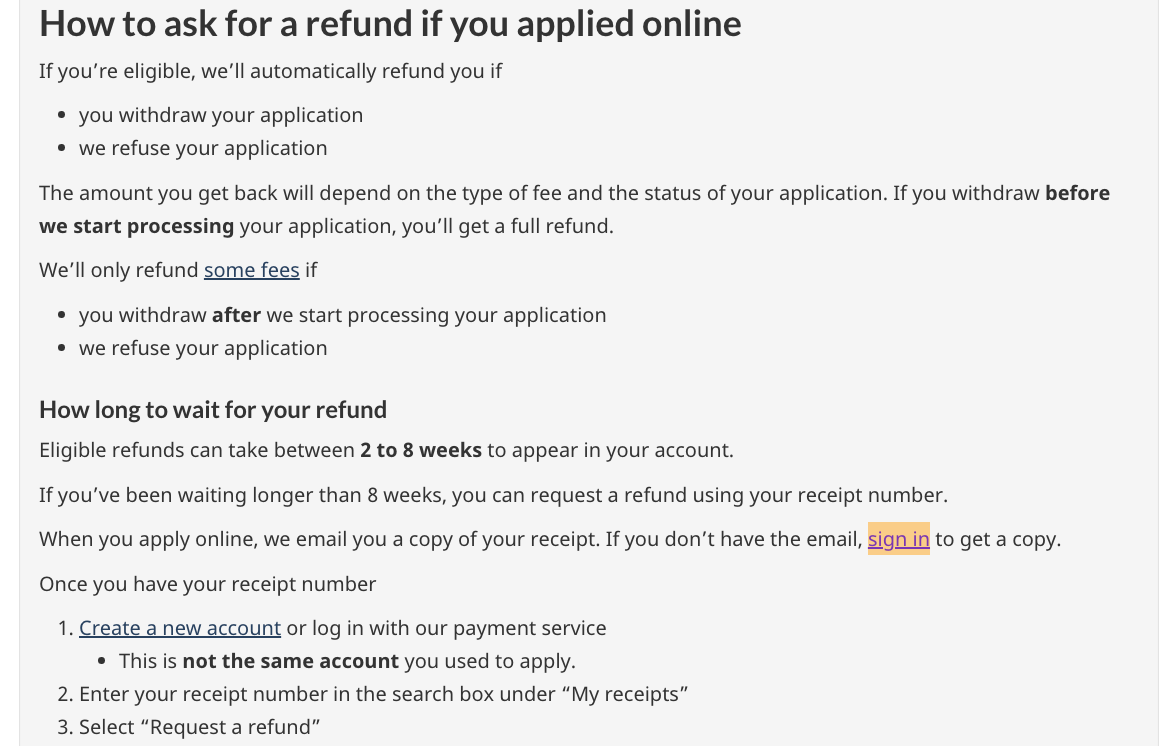The width and height of the screenshot is (1160, 746).
Task: Click the step "Select 'Request a refund'"
Action: 199,727
